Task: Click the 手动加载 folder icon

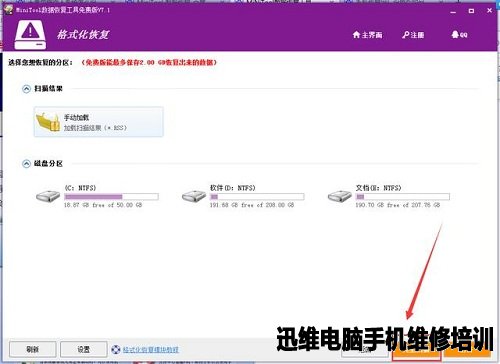Action: pyautogui.click(x=48, y=122)
